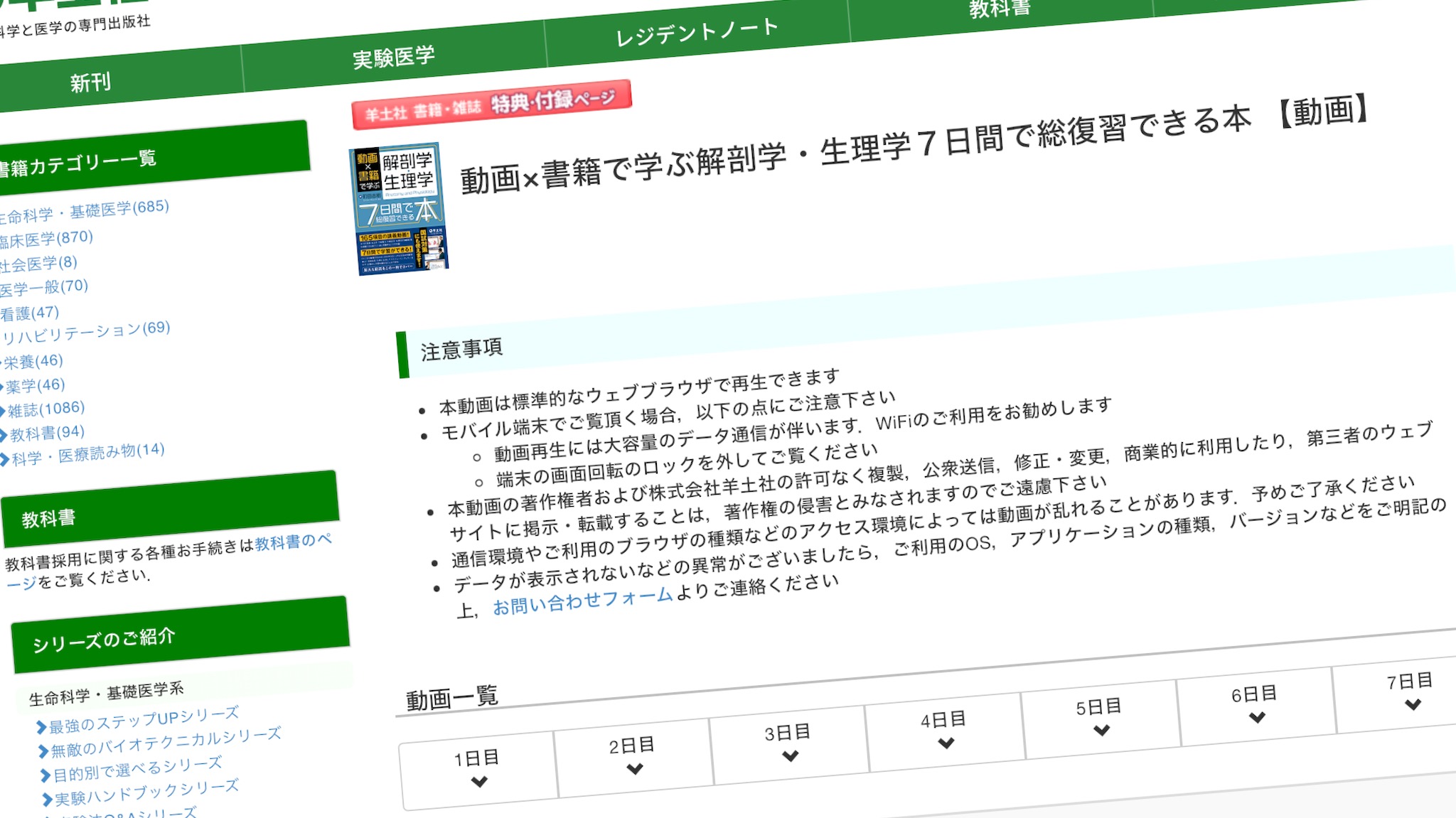The image size is (1456, 818).
Task: Open the 3日目 dropdown chevron
Action: (790, 756)
